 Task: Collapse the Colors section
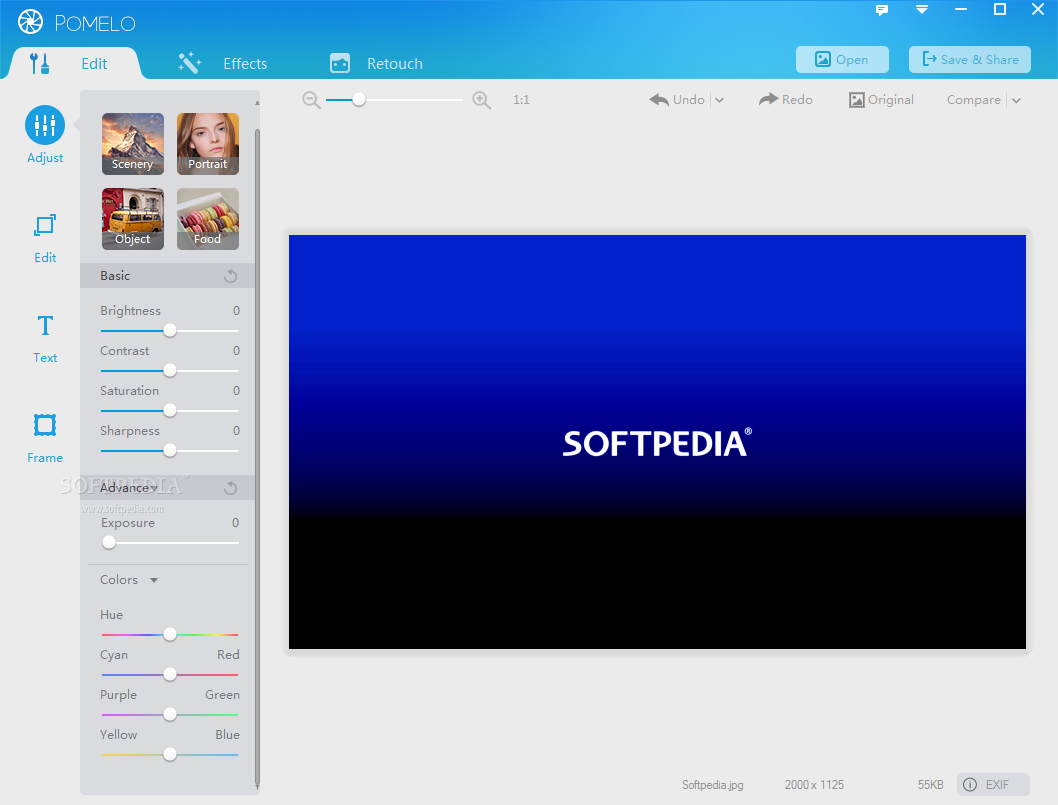(x=154, y=580)
